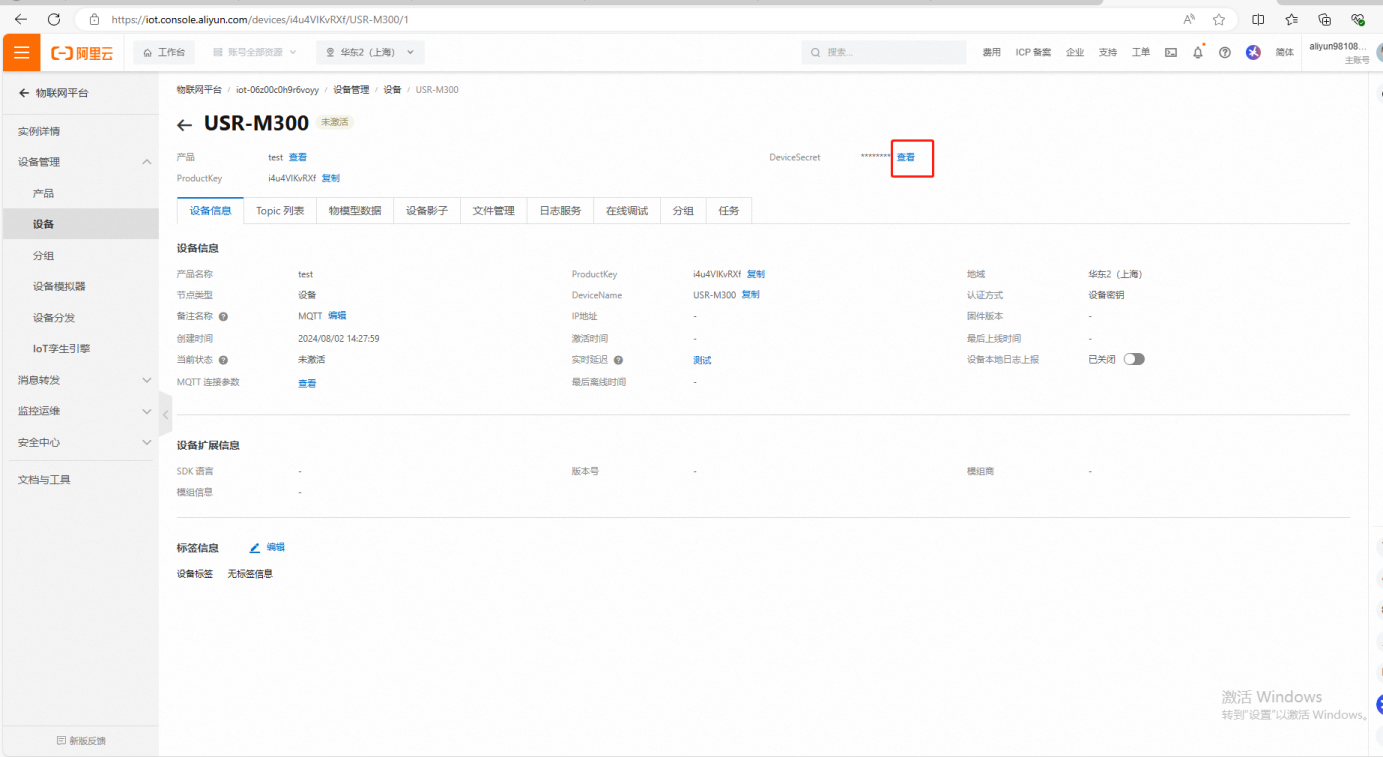Click the help icon next to 实时延迟
The image size is (1383, 757).
coord(618,360)
